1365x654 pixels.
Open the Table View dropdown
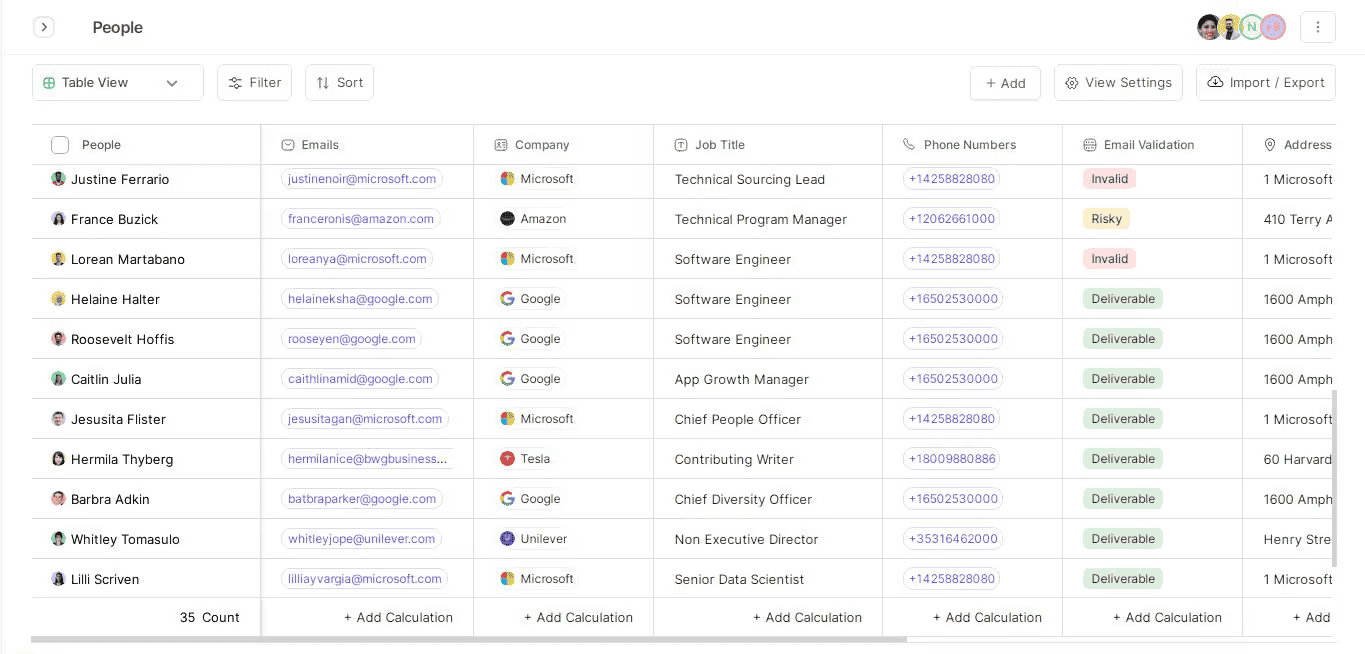[171, 82]
